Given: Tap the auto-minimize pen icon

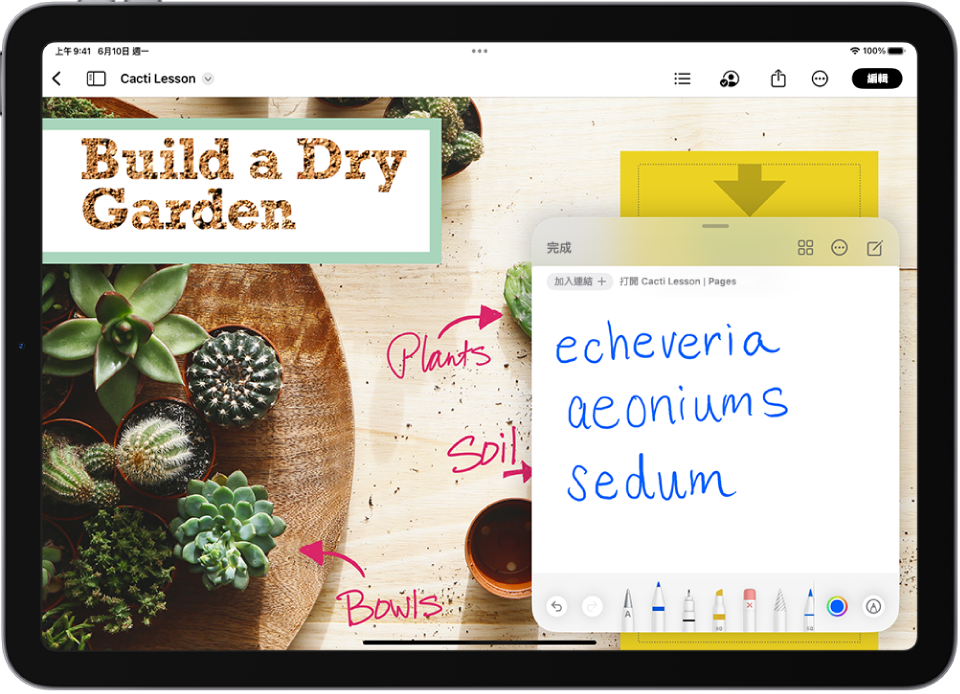Looking at the screenshot, I should (873, 606).
